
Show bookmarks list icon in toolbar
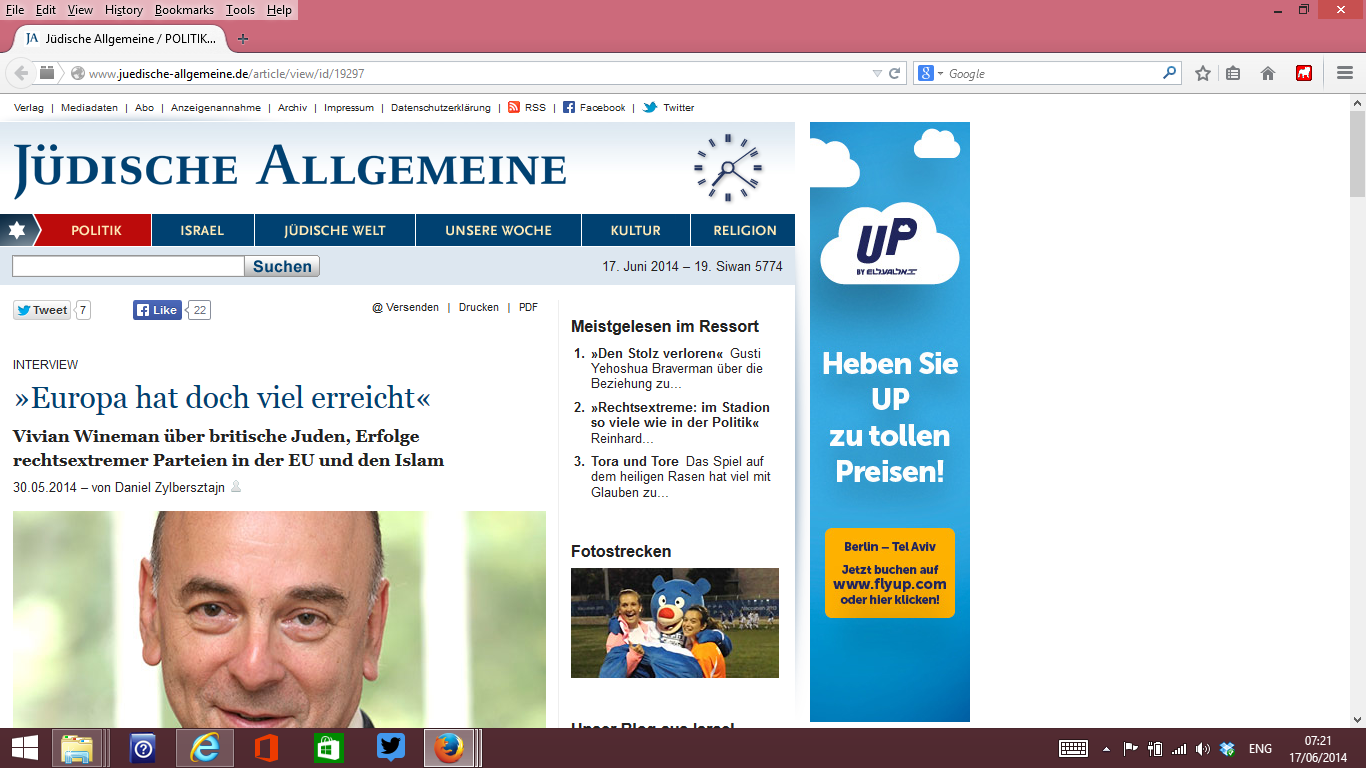pos(1233,73)
